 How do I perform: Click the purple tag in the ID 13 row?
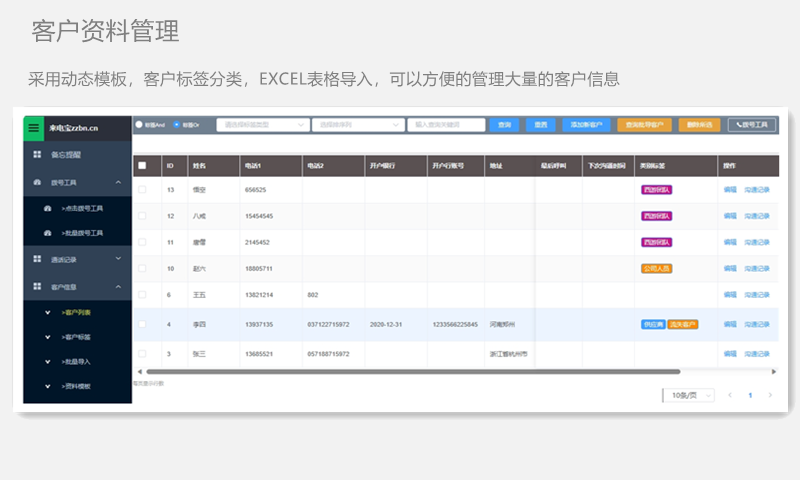(657, 190)
